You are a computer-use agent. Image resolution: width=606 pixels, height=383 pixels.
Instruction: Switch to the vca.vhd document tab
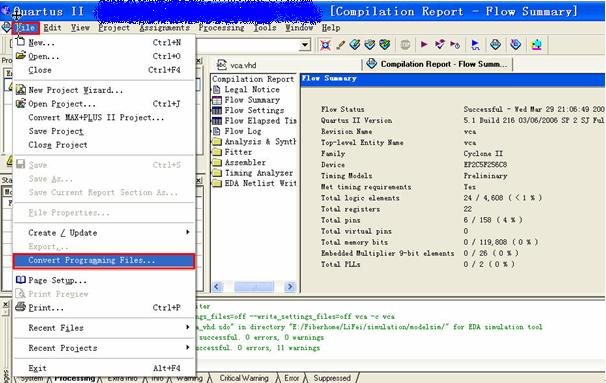(237, 65)
